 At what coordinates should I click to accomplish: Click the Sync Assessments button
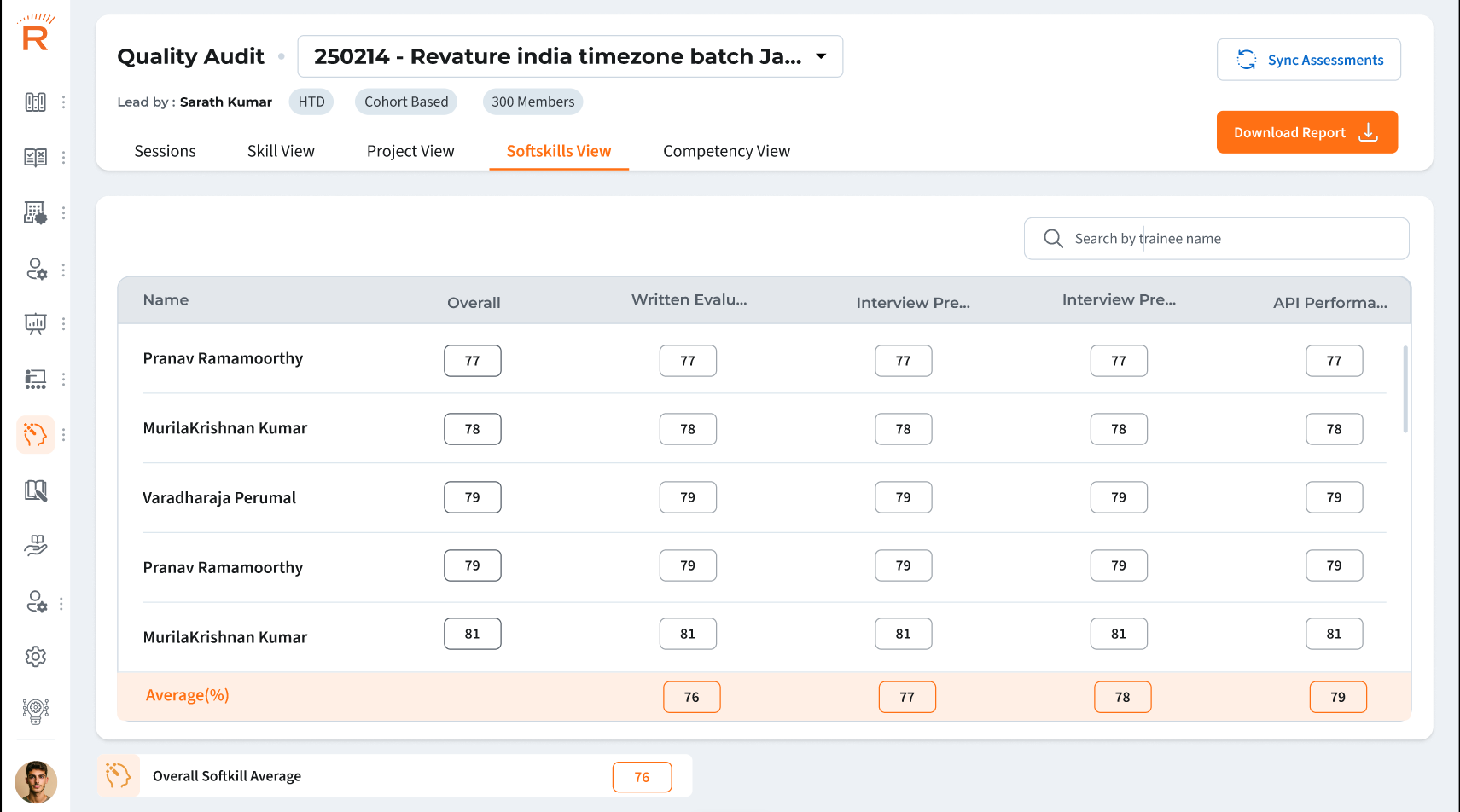click(1308, 60)
